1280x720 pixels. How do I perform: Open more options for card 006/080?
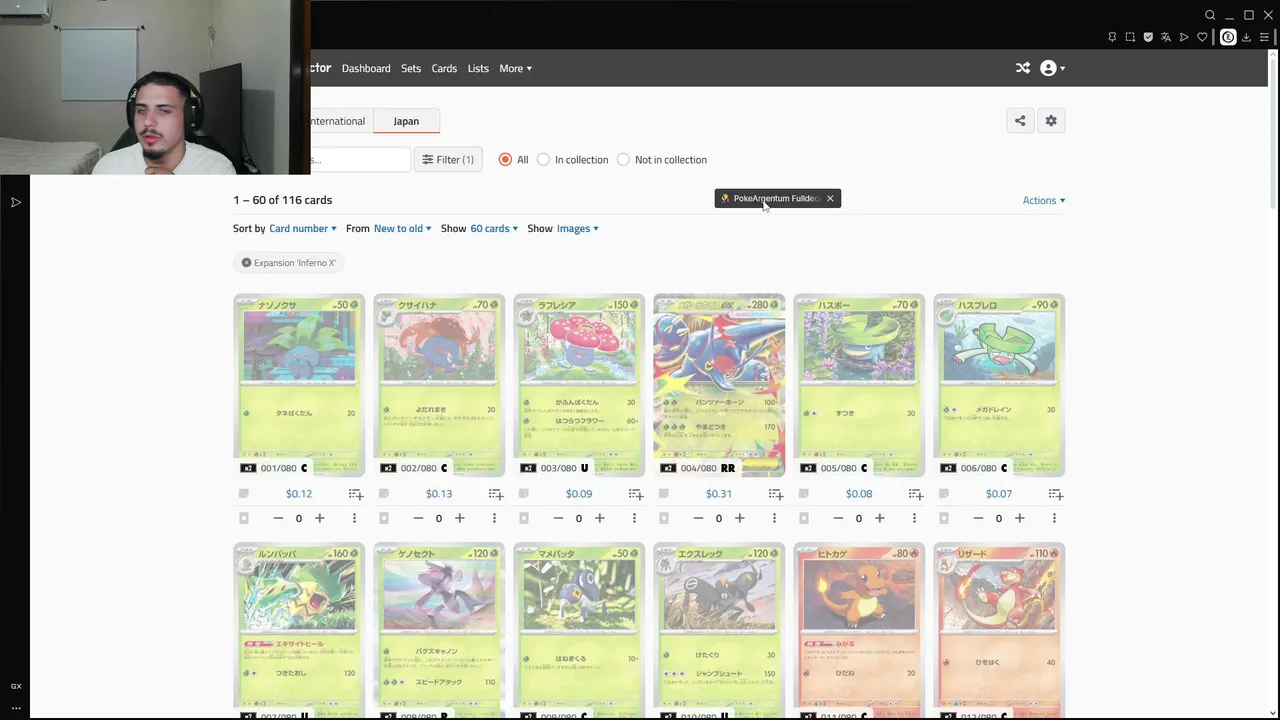(x=1054, y=518)
